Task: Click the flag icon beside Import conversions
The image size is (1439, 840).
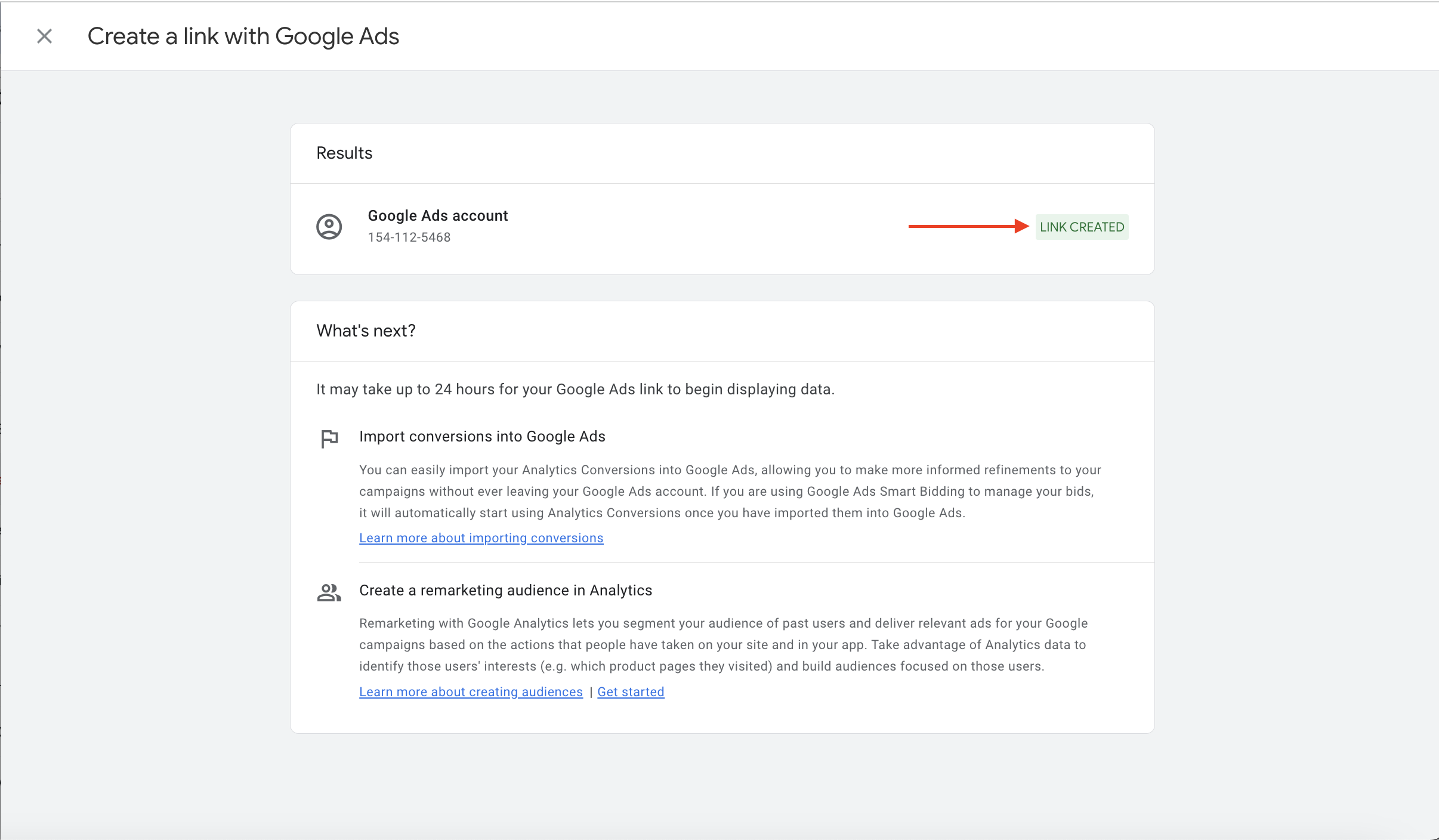Action: pos(329,439)
